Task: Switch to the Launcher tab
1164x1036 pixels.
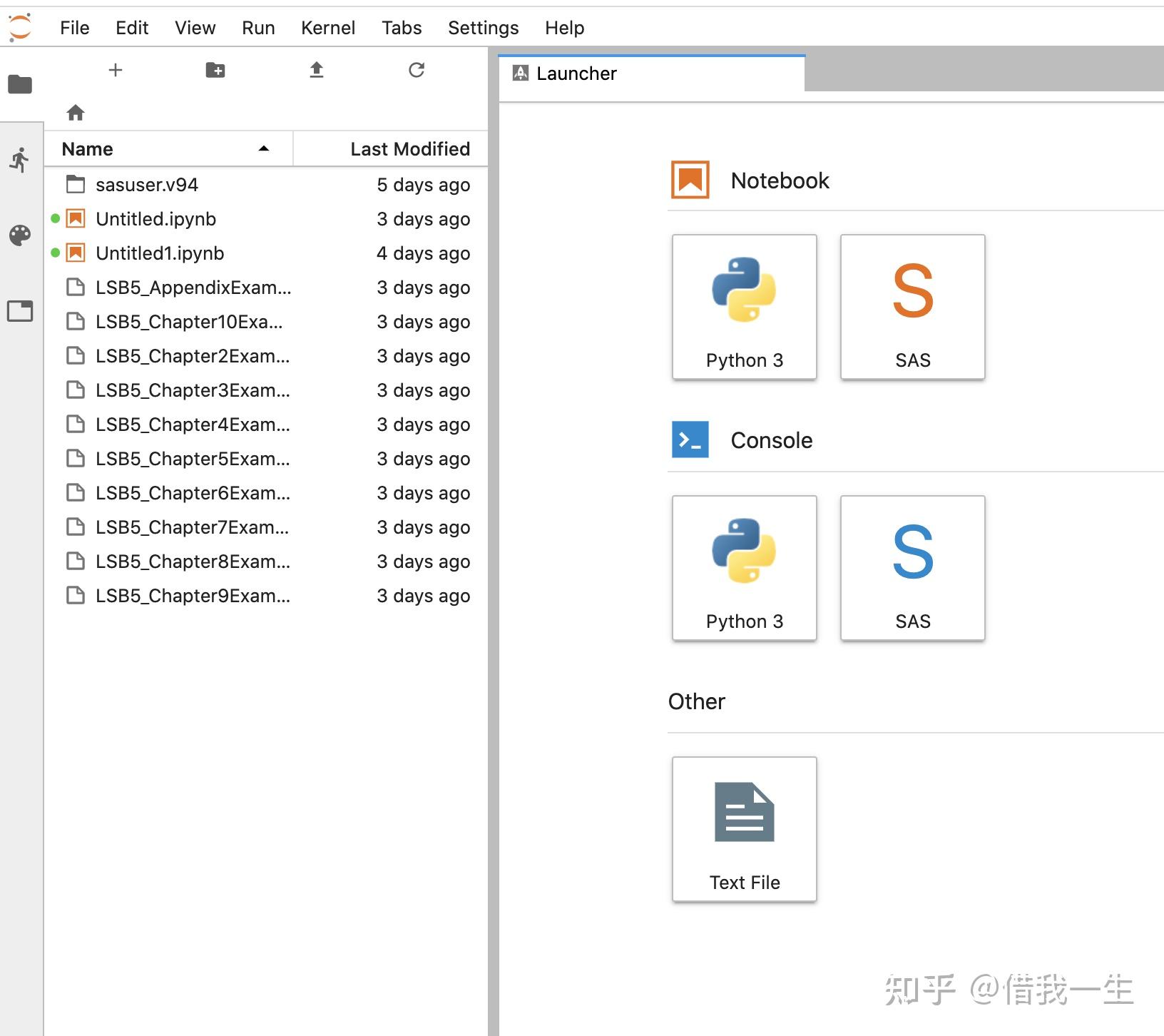Action: (576, 73)
